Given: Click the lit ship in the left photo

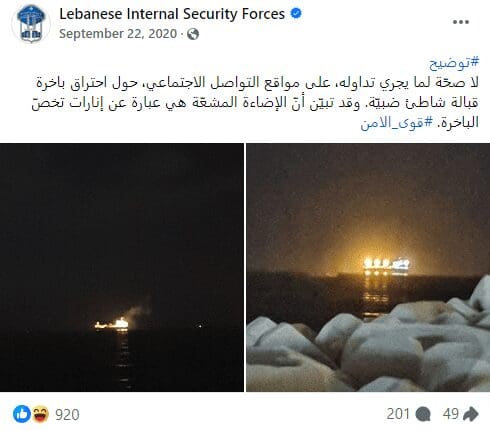Looking at the screenshot, I should [x=112, y=324].
